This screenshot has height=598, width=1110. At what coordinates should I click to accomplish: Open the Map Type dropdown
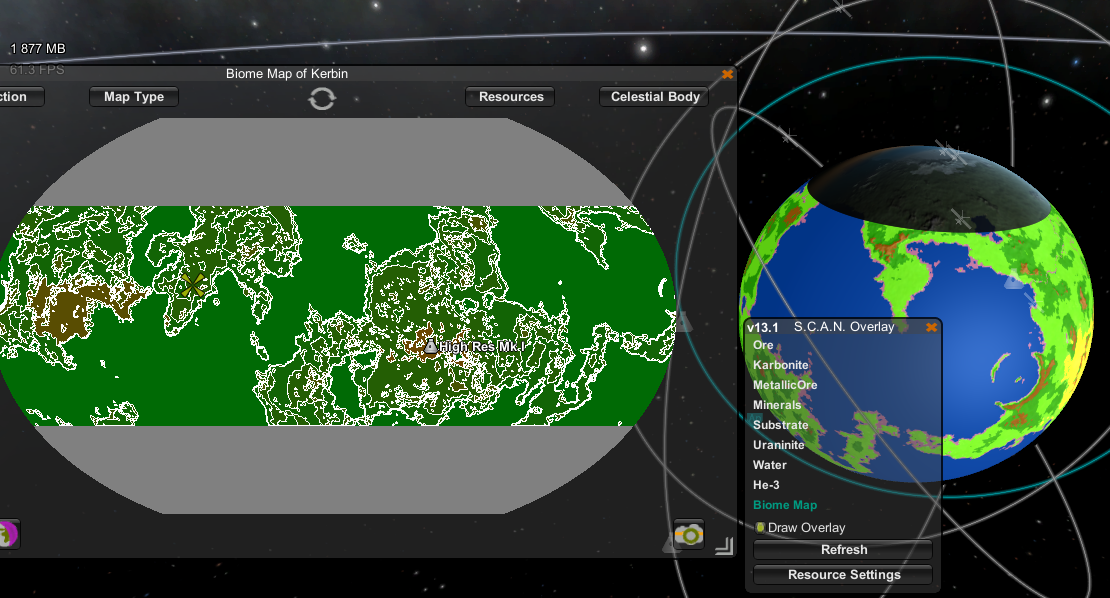(x=134, y=97)
